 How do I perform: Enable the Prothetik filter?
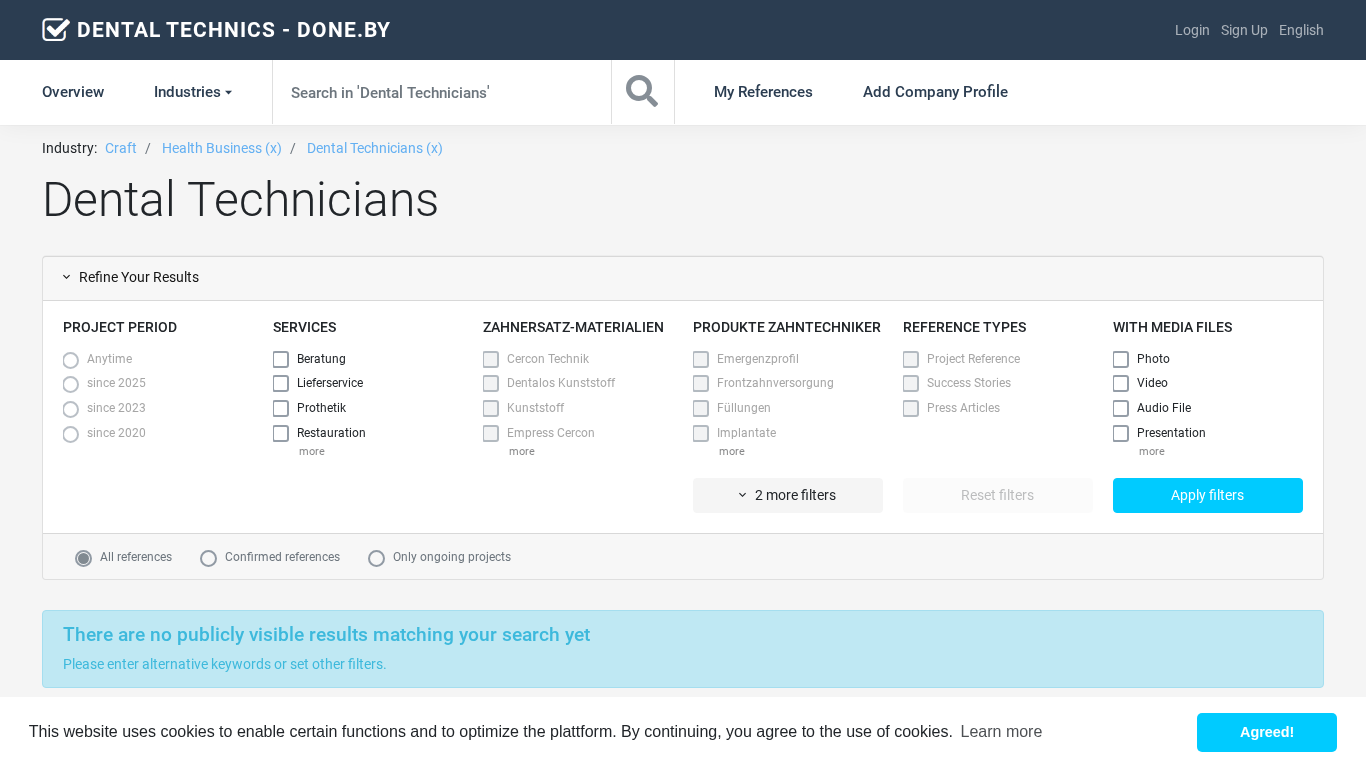click(x=281, y=408)
